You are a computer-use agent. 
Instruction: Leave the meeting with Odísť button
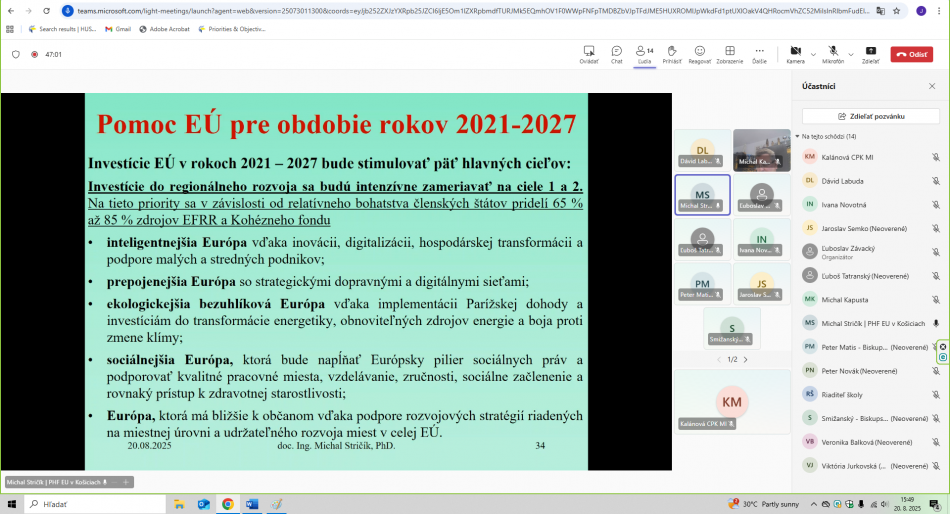click(912, 54)
